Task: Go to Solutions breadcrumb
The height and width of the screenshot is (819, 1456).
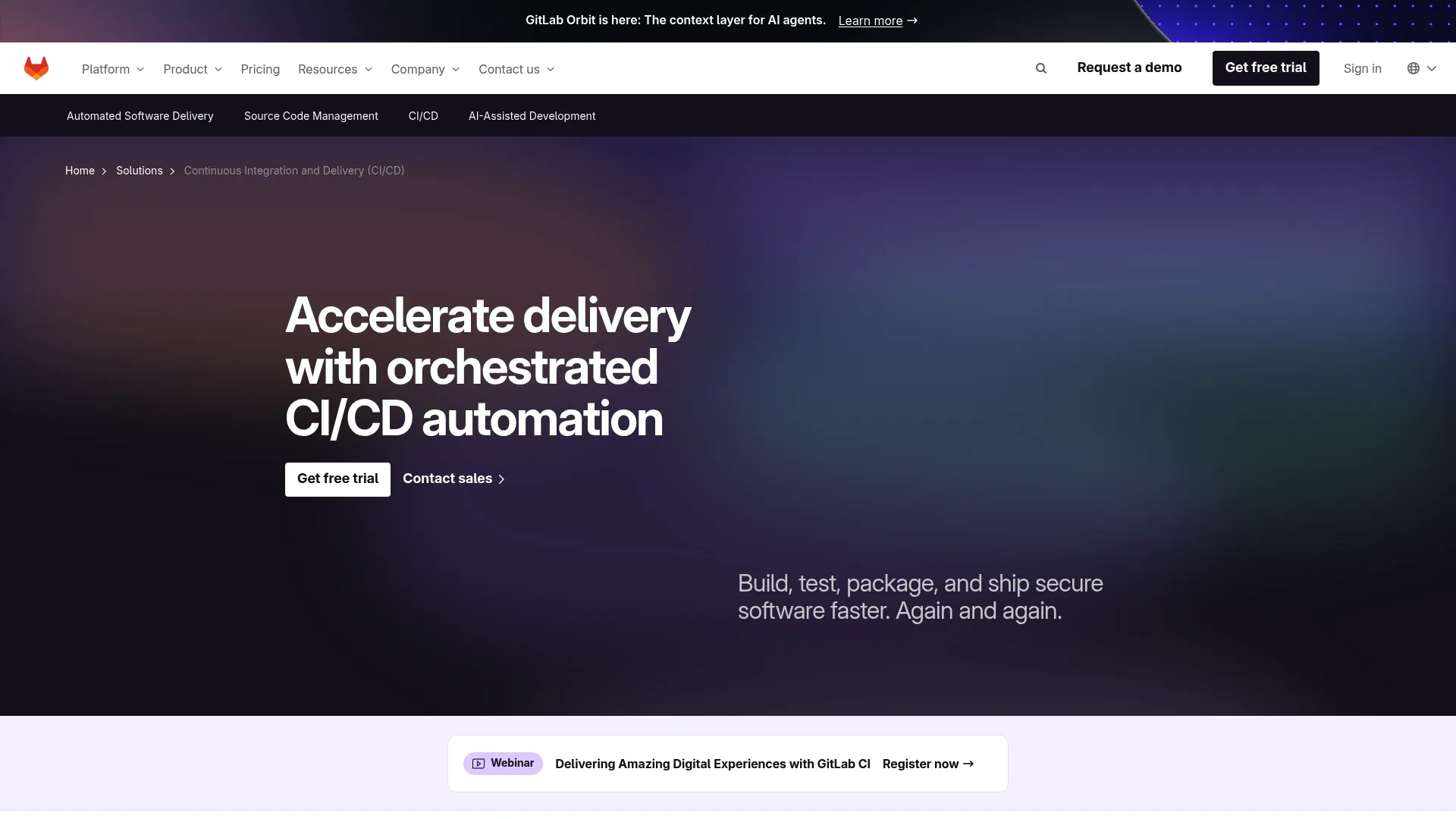Action: pos(140,171)
